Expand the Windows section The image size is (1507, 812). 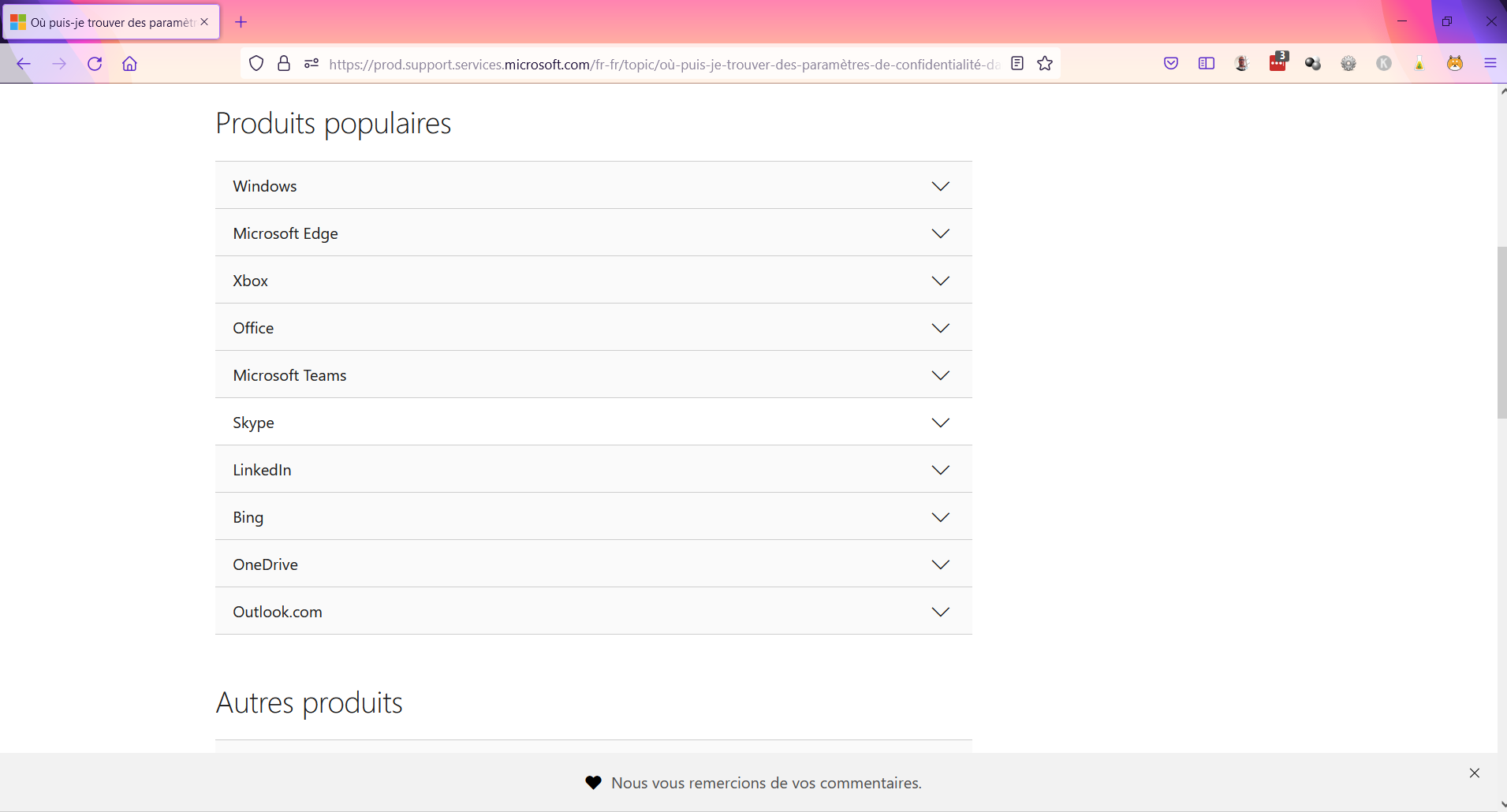594,185
